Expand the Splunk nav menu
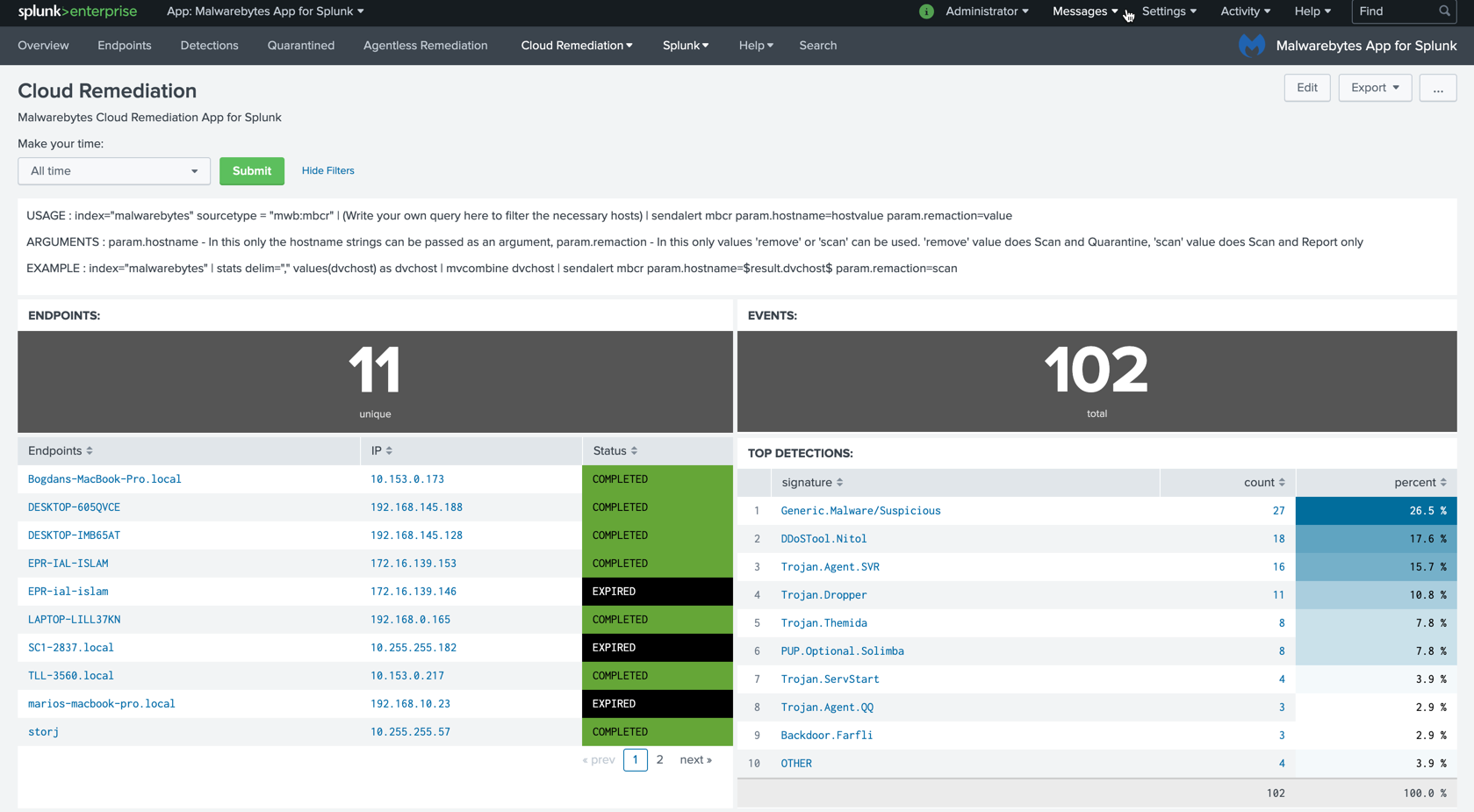Image resolution: width=1474 pixels, height=812 pixels. pos(685,46)
